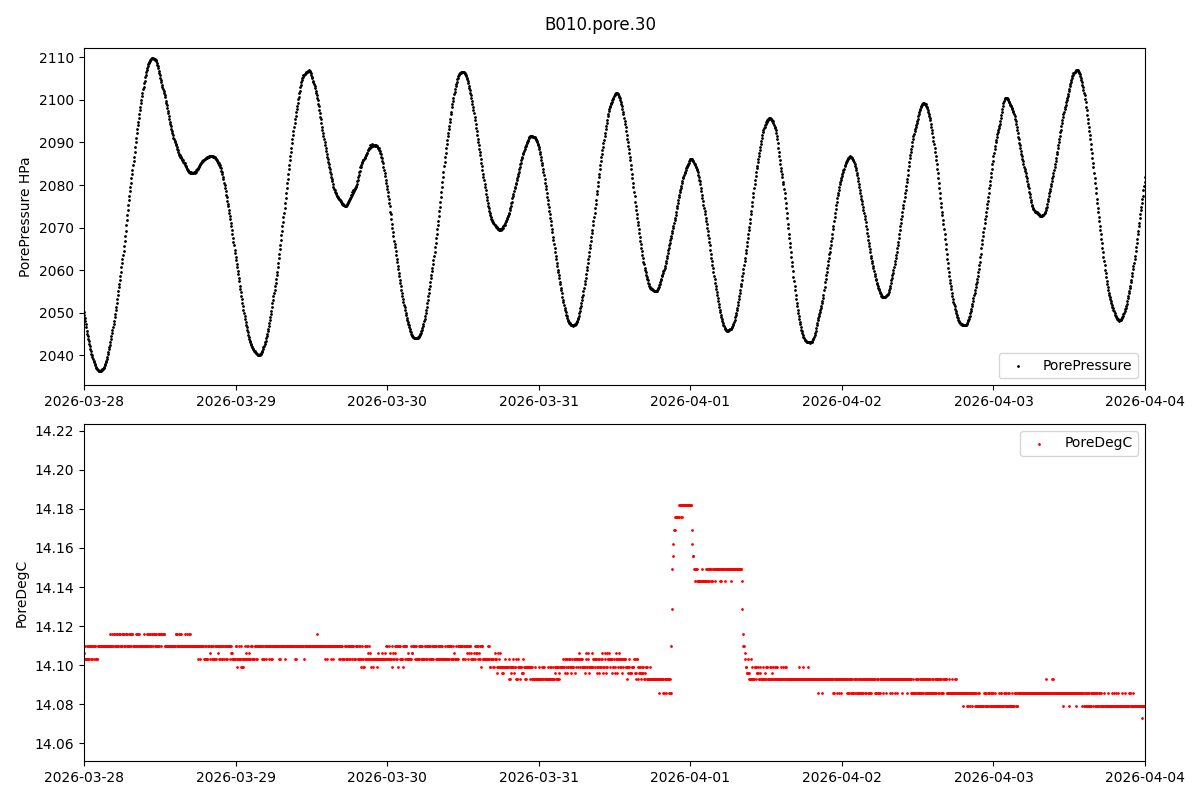Image resolution: width=1200 pixels, height=800 pixels.
Task: Click the 2110 tick on pressure axis
Action: (56, 58)
